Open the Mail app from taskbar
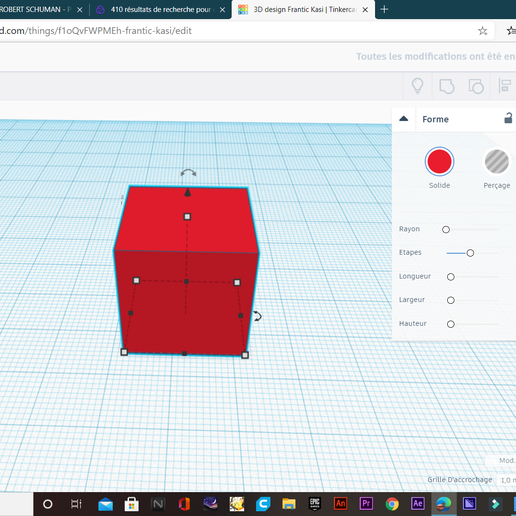The image size is (516, 516). tap(105, 504)
